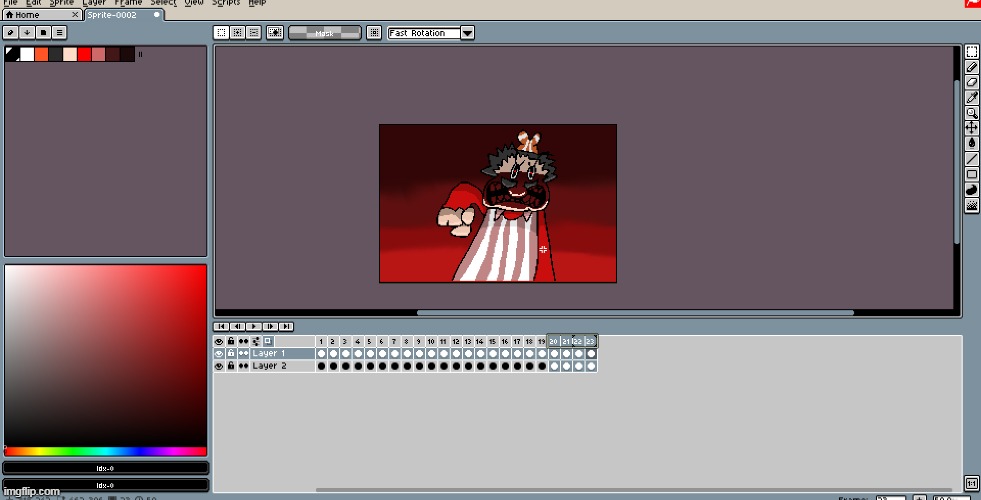The image size is (981, 500).
Task: Pick the orange palette swatch
Action: tap(41, 54)
